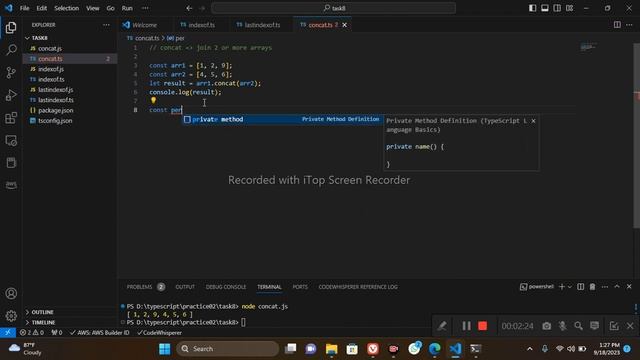Image resolution: width=640 pixels, height=360 pixels.
Task: Open the View menu
Action: click(x=93, y=8)
